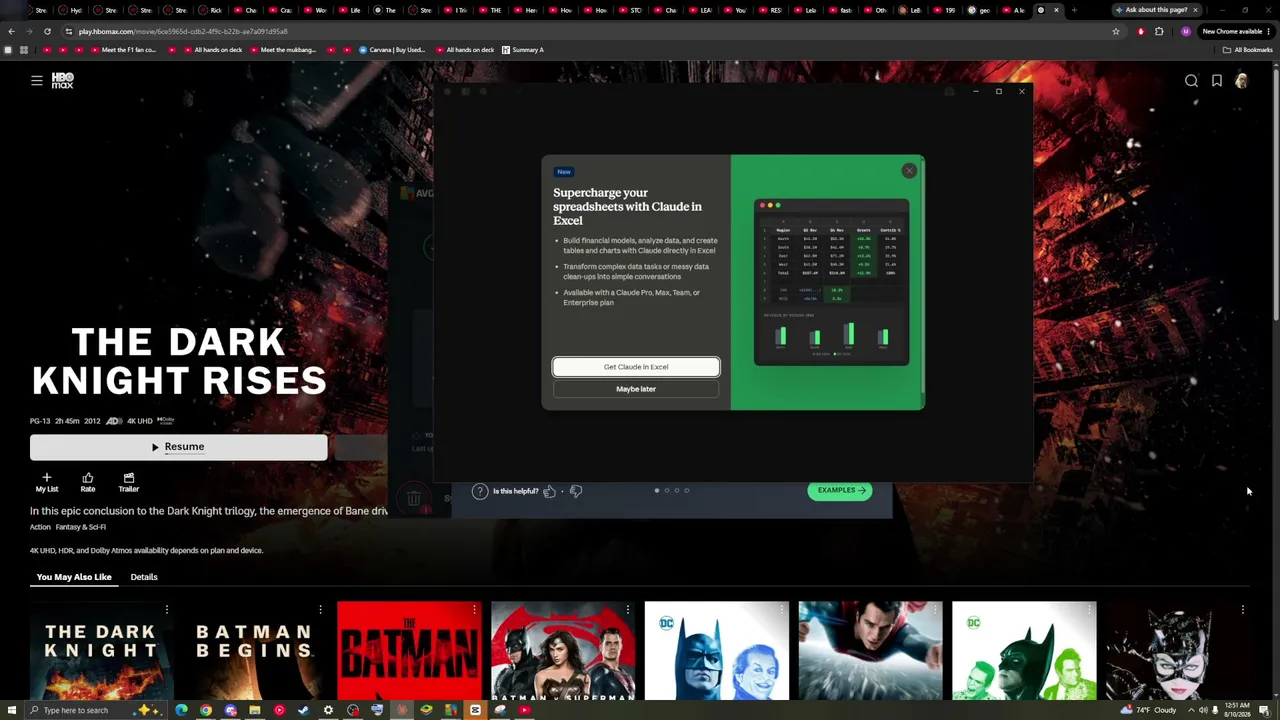The width and height of the screenshot is (1280, 720).
Task: Click the HBO Max logo
Action: tap(62, 81)
